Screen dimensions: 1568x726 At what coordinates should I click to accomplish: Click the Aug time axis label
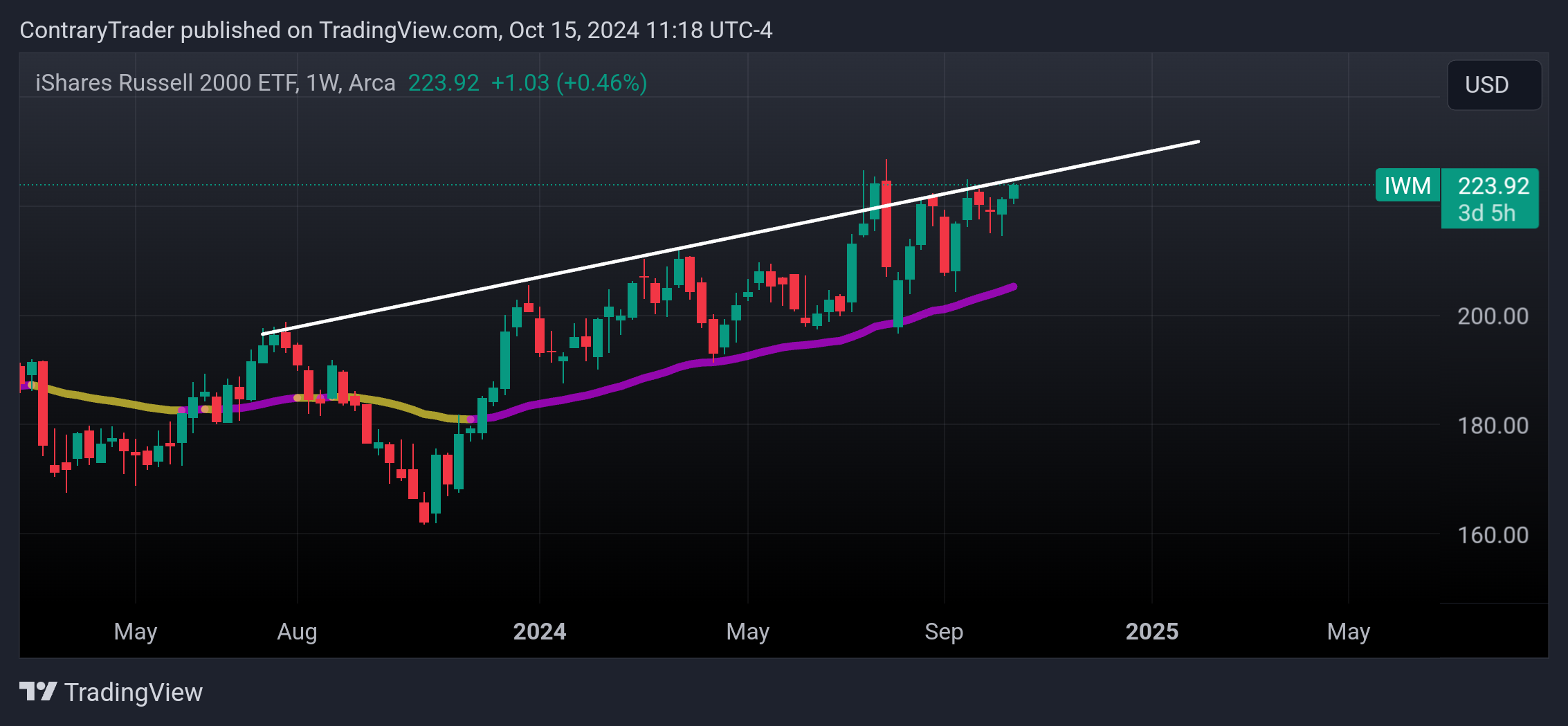click(297, 632)
